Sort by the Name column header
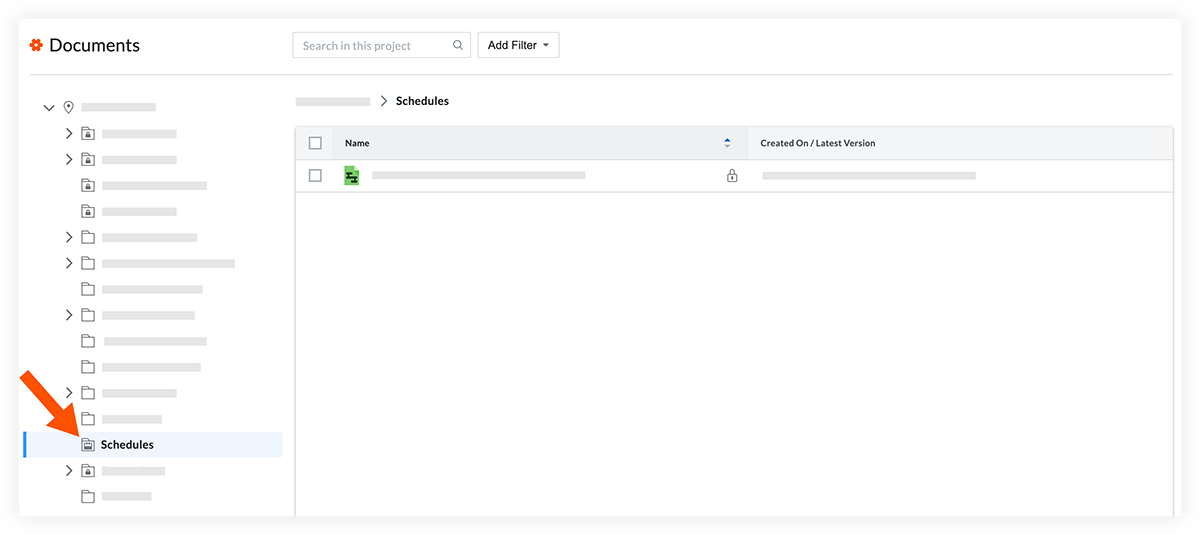This screenshot has width=1200, height=535. coord(357,143)
